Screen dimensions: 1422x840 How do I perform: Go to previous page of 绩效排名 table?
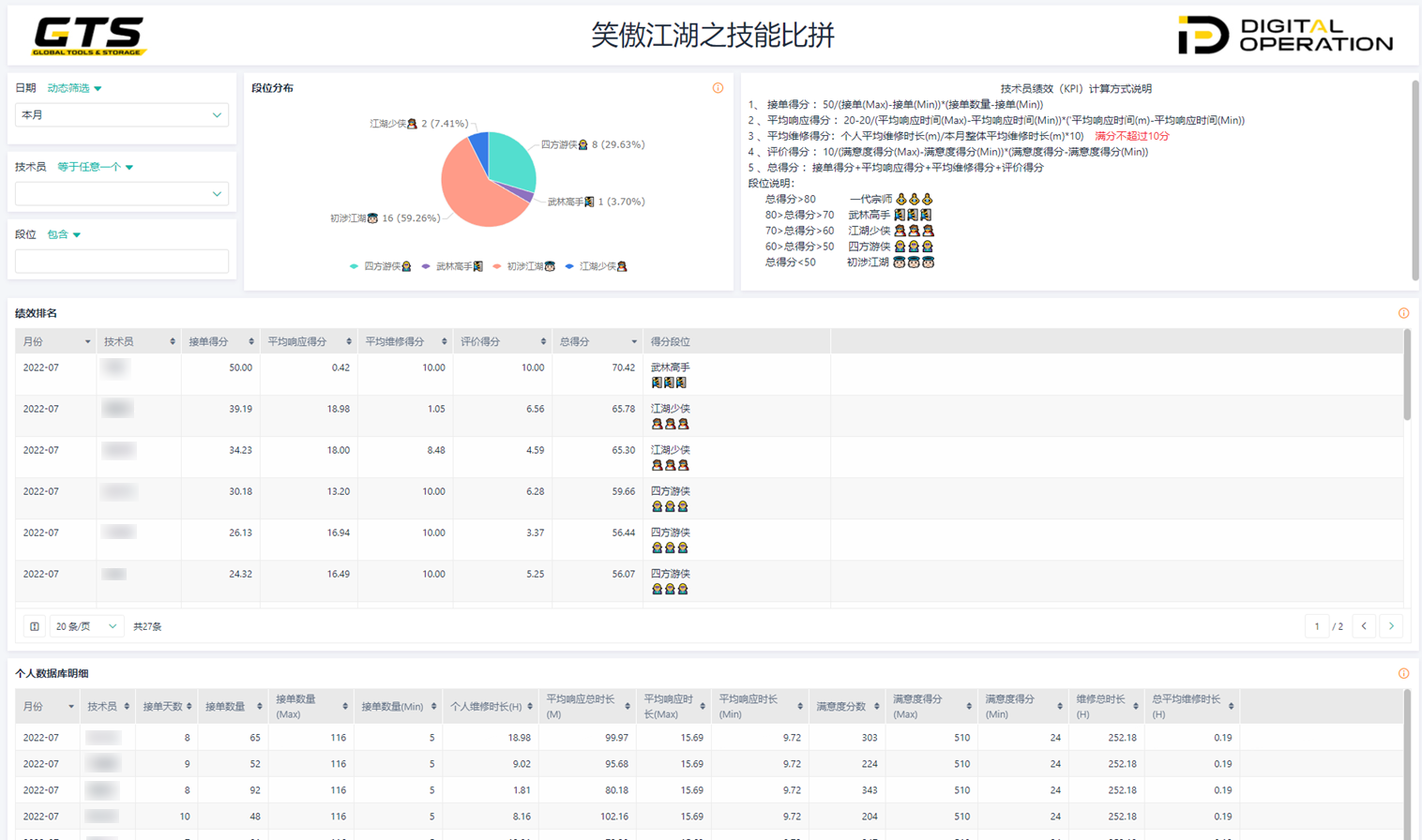point(1364,626)
